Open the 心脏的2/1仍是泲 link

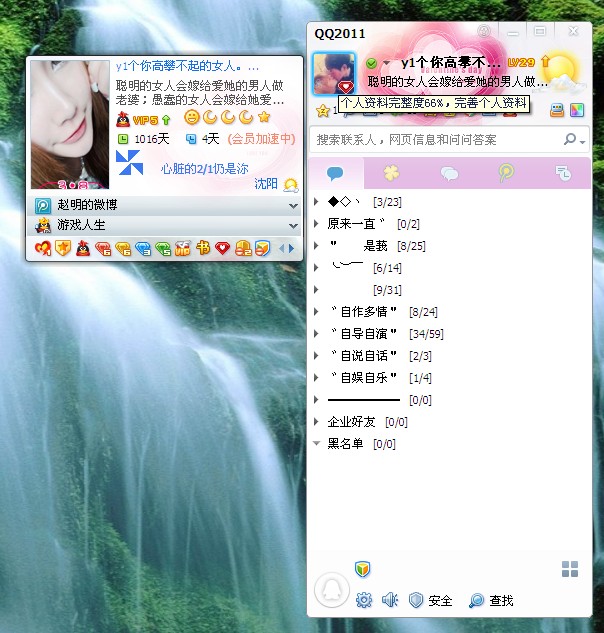[x=204, y=169]
